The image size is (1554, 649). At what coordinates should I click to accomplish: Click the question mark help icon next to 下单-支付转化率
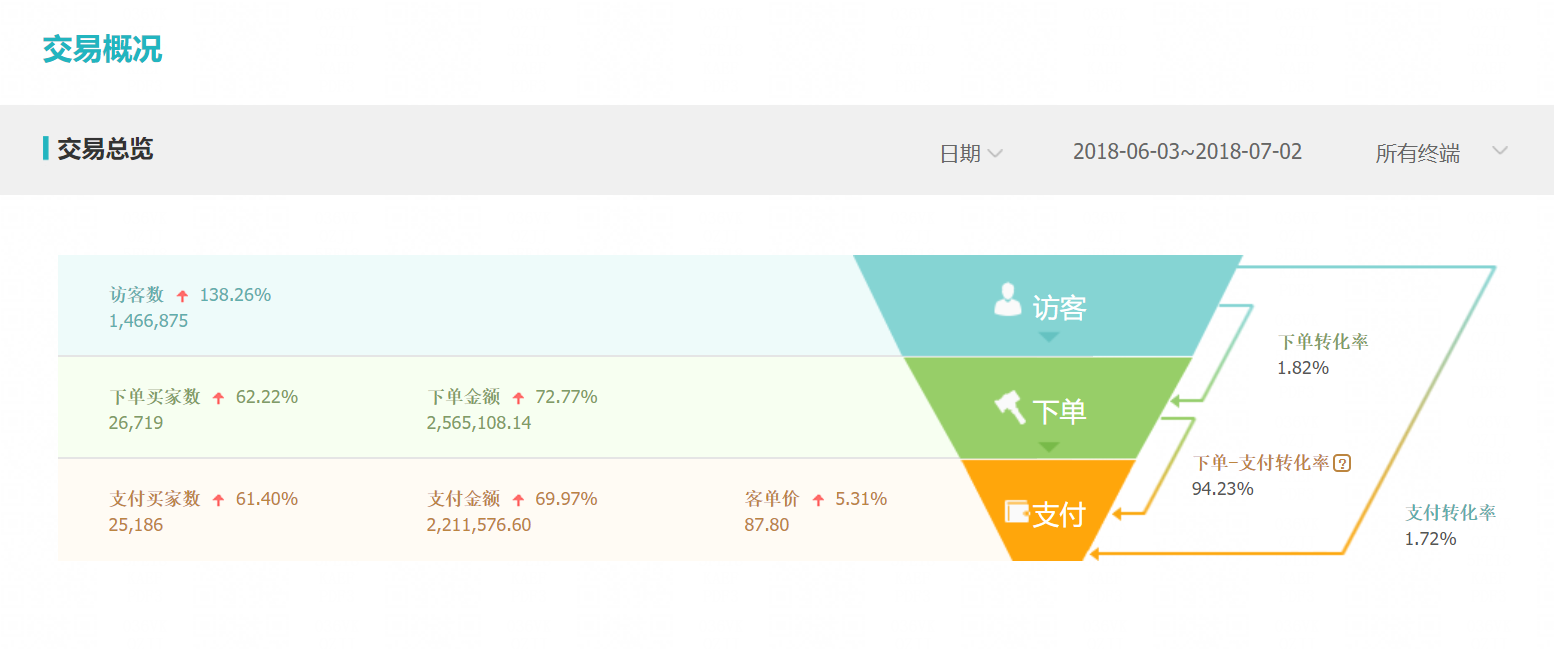1343,463
